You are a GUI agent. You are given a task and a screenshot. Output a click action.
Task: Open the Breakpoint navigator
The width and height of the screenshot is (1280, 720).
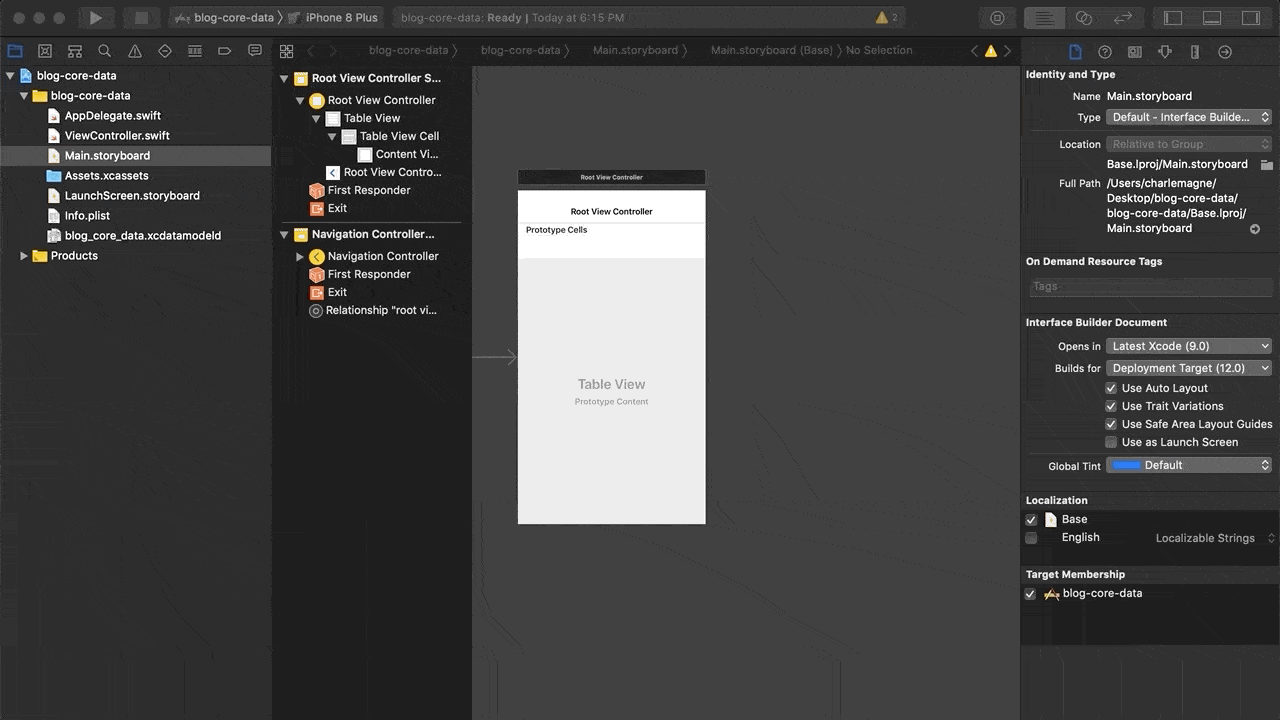coord(225,51)
